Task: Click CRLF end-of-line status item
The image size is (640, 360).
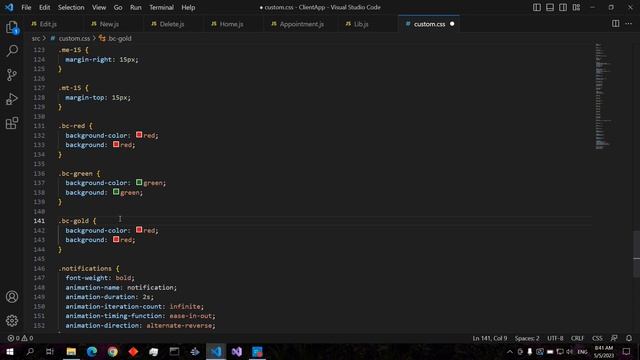Action: coord(577,338)
